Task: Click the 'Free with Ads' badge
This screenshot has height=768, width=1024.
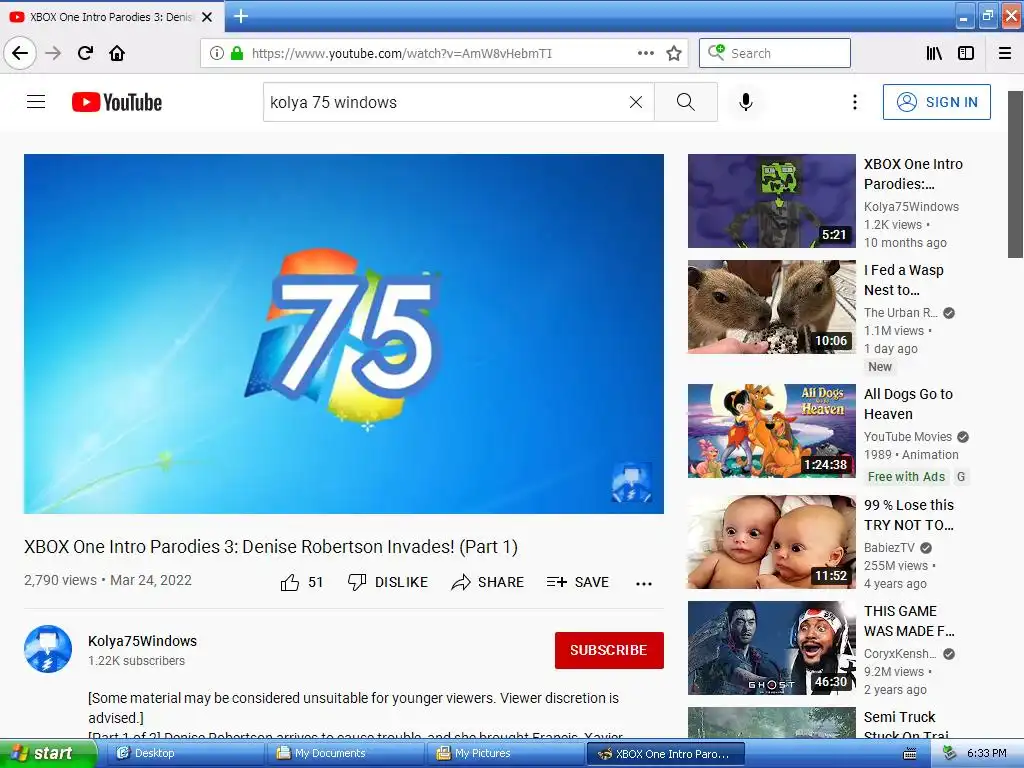Action: 906,477
